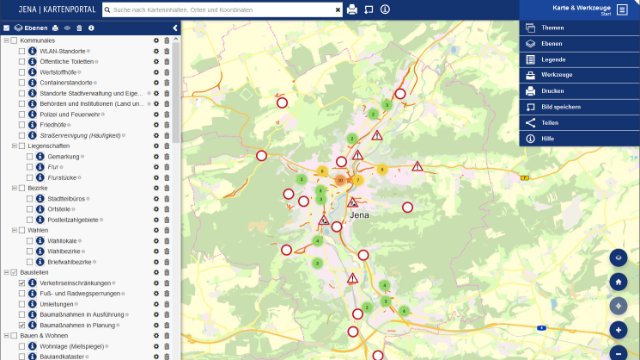This screenshot has height=360, width=640.
Task: Click the eye icon in the Ebenen header
Action: pyautogui.click(x=67, y=28)
